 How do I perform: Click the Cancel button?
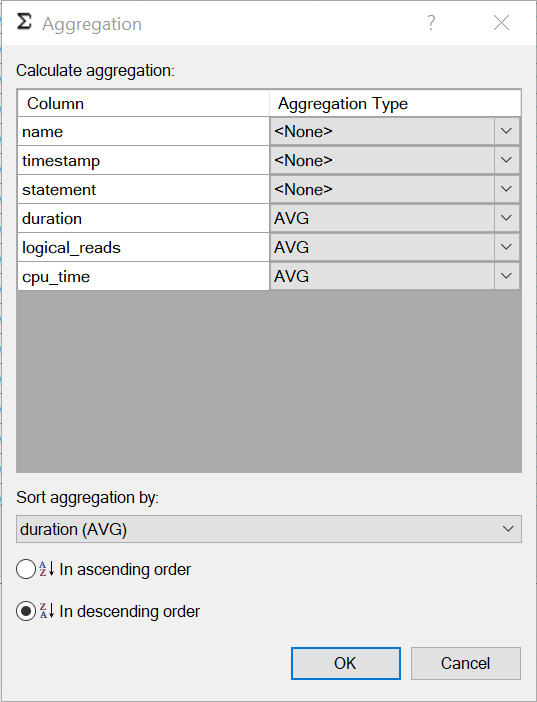(466, 663)
